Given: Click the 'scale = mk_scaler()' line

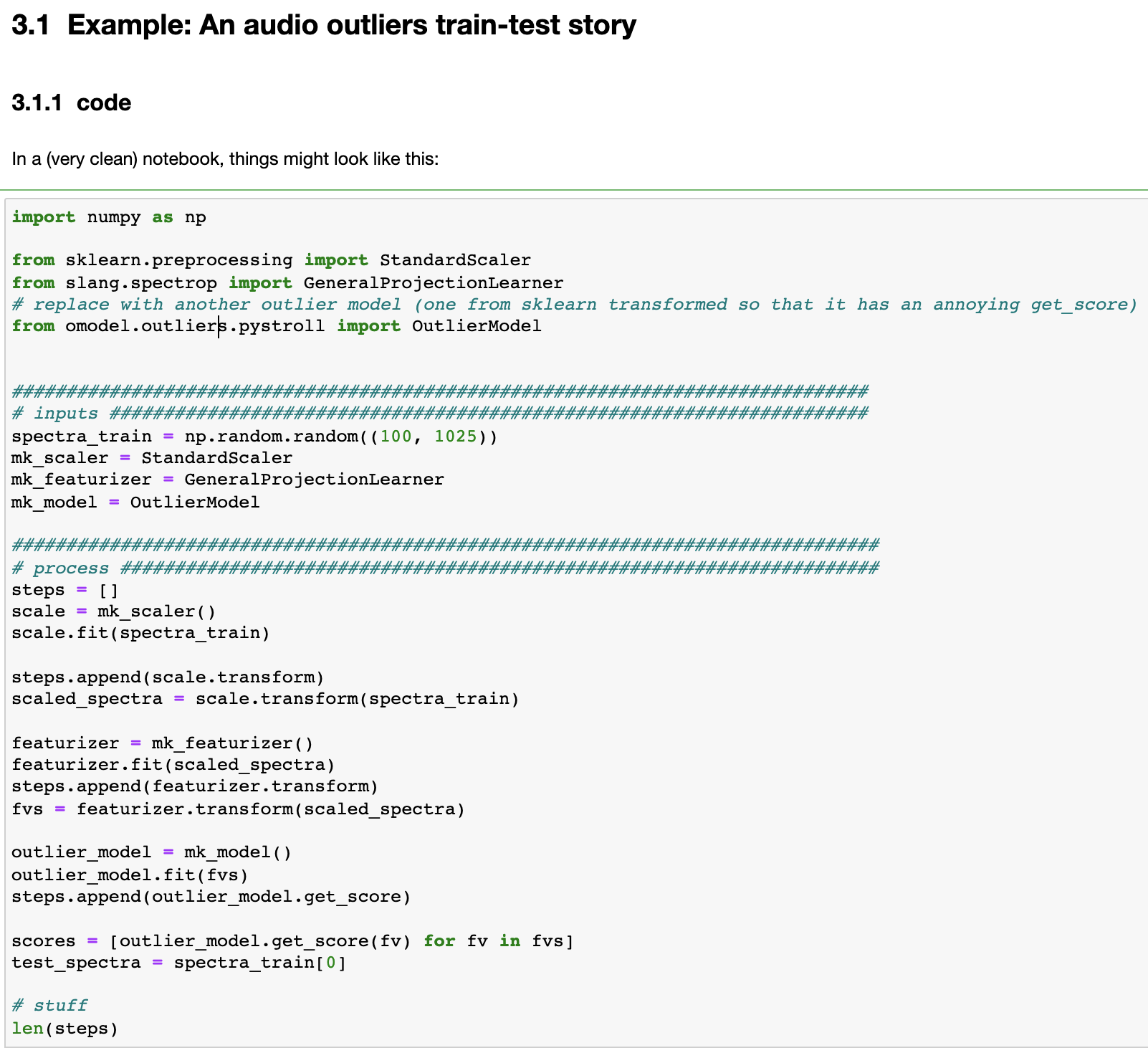Looking at the screenshot, I should point(114,611).
